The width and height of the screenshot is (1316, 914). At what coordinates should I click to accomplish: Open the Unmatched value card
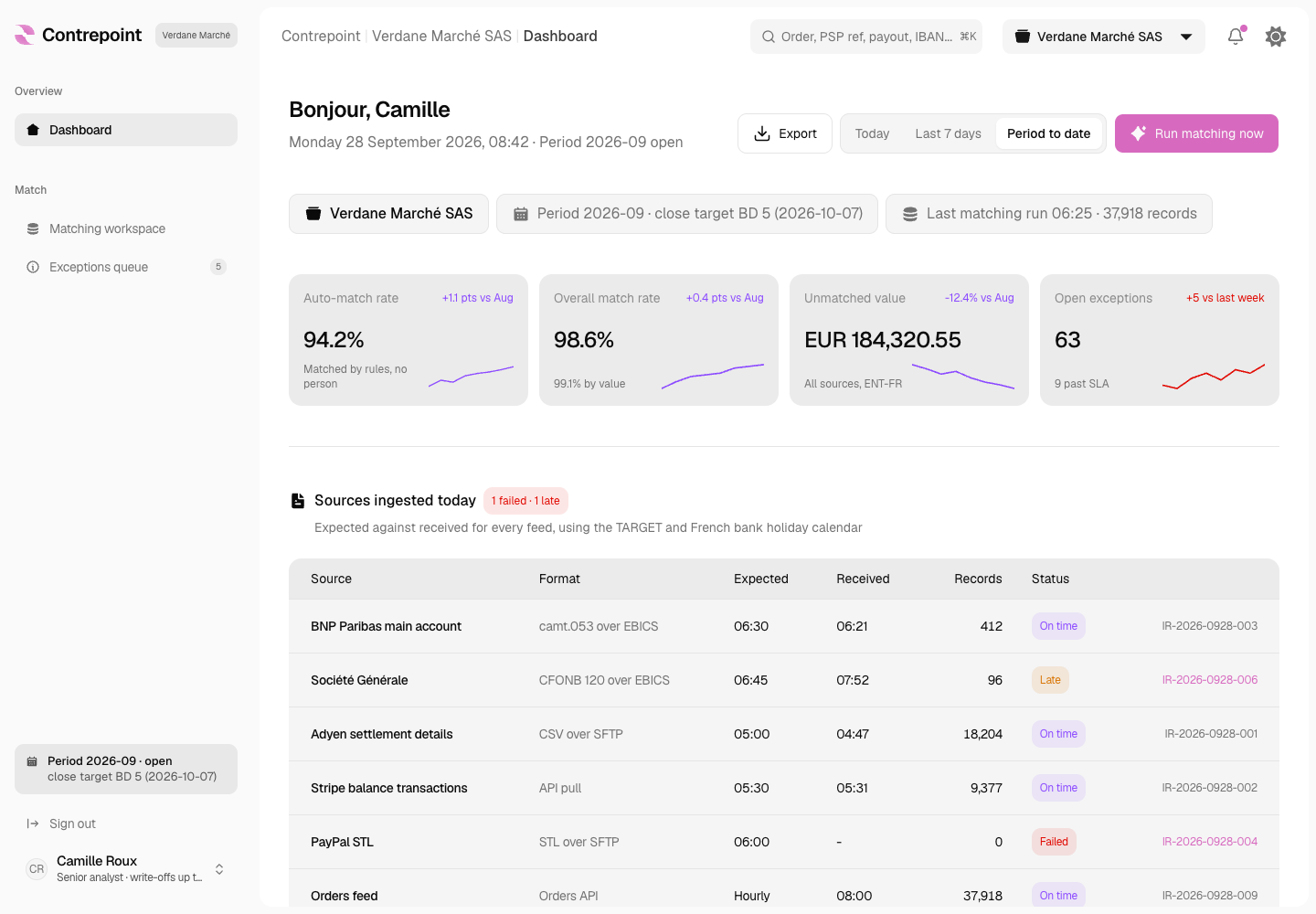[909, 340]
